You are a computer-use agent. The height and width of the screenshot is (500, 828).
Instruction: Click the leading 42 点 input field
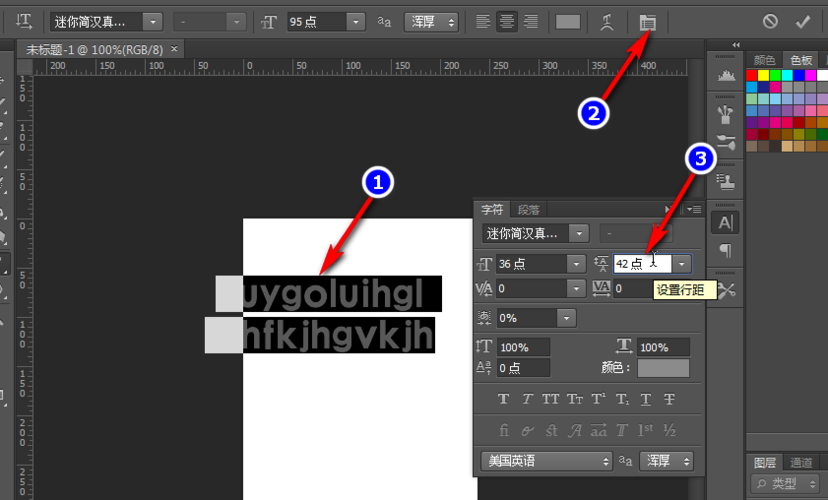642,263
